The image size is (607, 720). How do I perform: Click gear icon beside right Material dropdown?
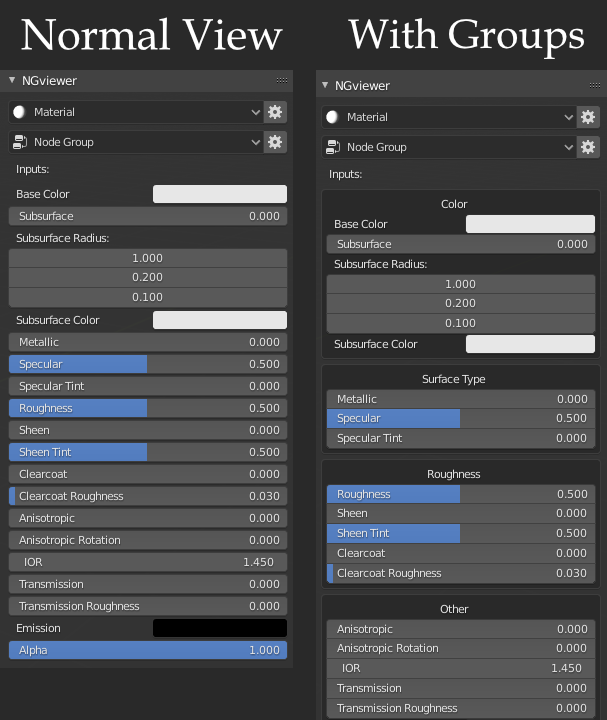(x=588, y=117)
